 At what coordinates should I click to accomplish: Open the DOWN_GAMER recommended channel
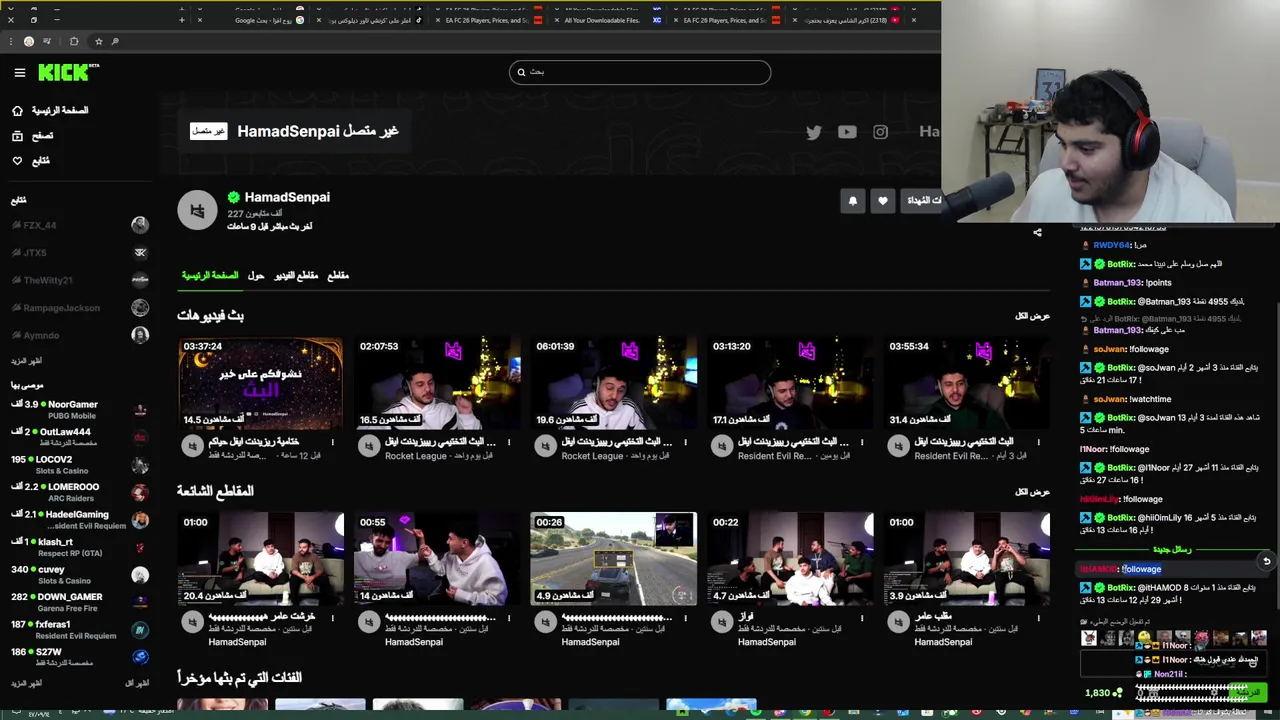click(x=80, y=602)
